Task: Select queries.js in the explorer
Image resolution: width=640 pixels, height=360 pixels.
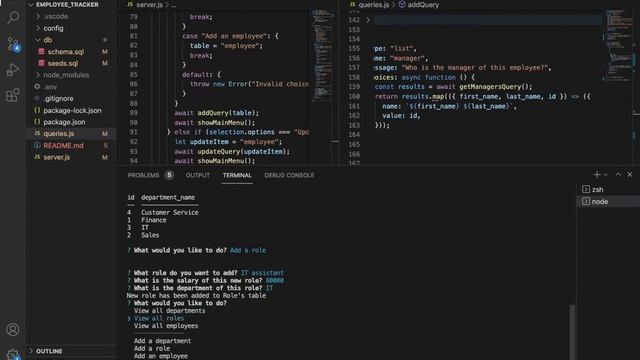Action: 71,133
